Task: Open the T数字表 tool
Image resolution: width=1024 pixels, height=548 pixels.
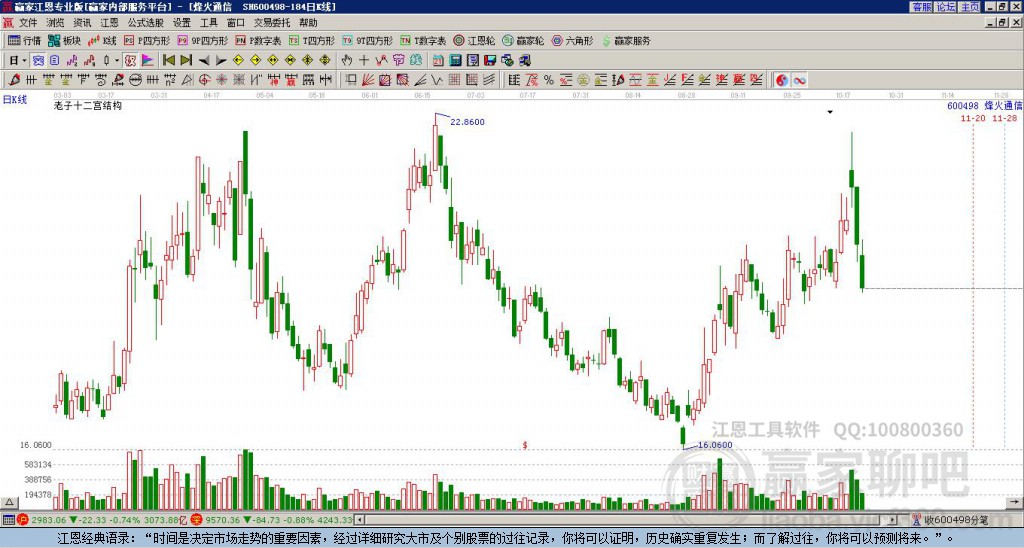Action: click(423, 41)
